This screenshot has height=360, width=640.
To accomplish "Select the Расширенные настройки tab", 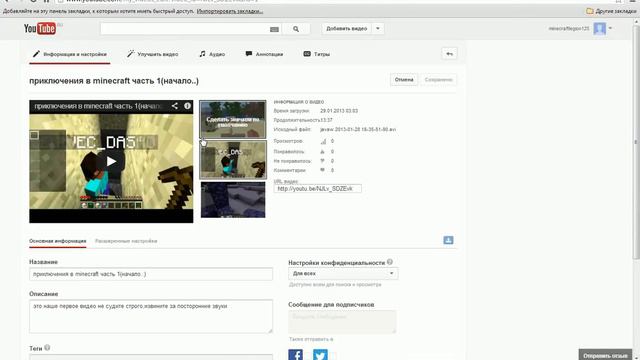I will [x=126, y=241].
